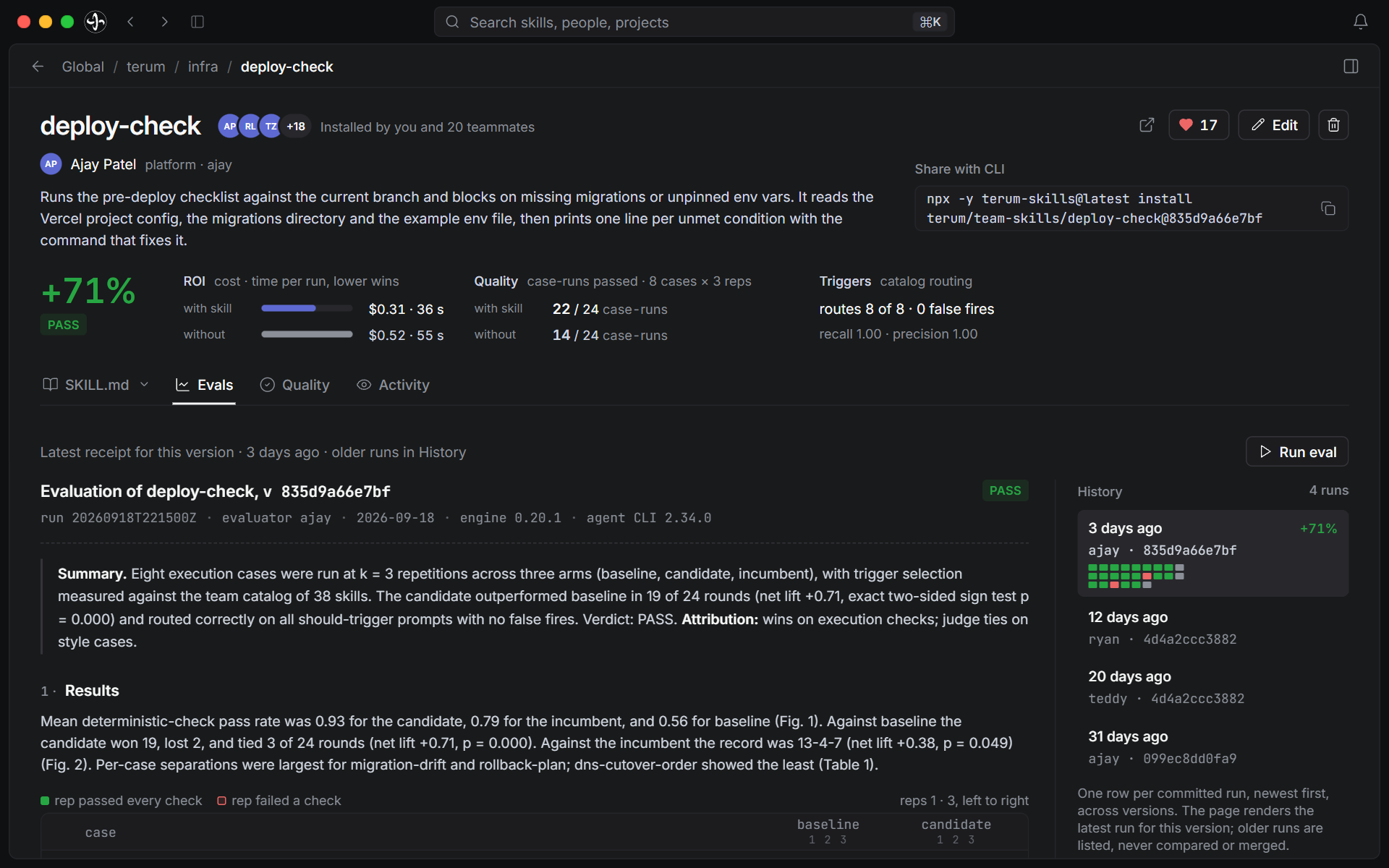Screen dimensions: 1389x868
Task: Delete the skill with the trash icon
Action: [x=1333, y=125]
